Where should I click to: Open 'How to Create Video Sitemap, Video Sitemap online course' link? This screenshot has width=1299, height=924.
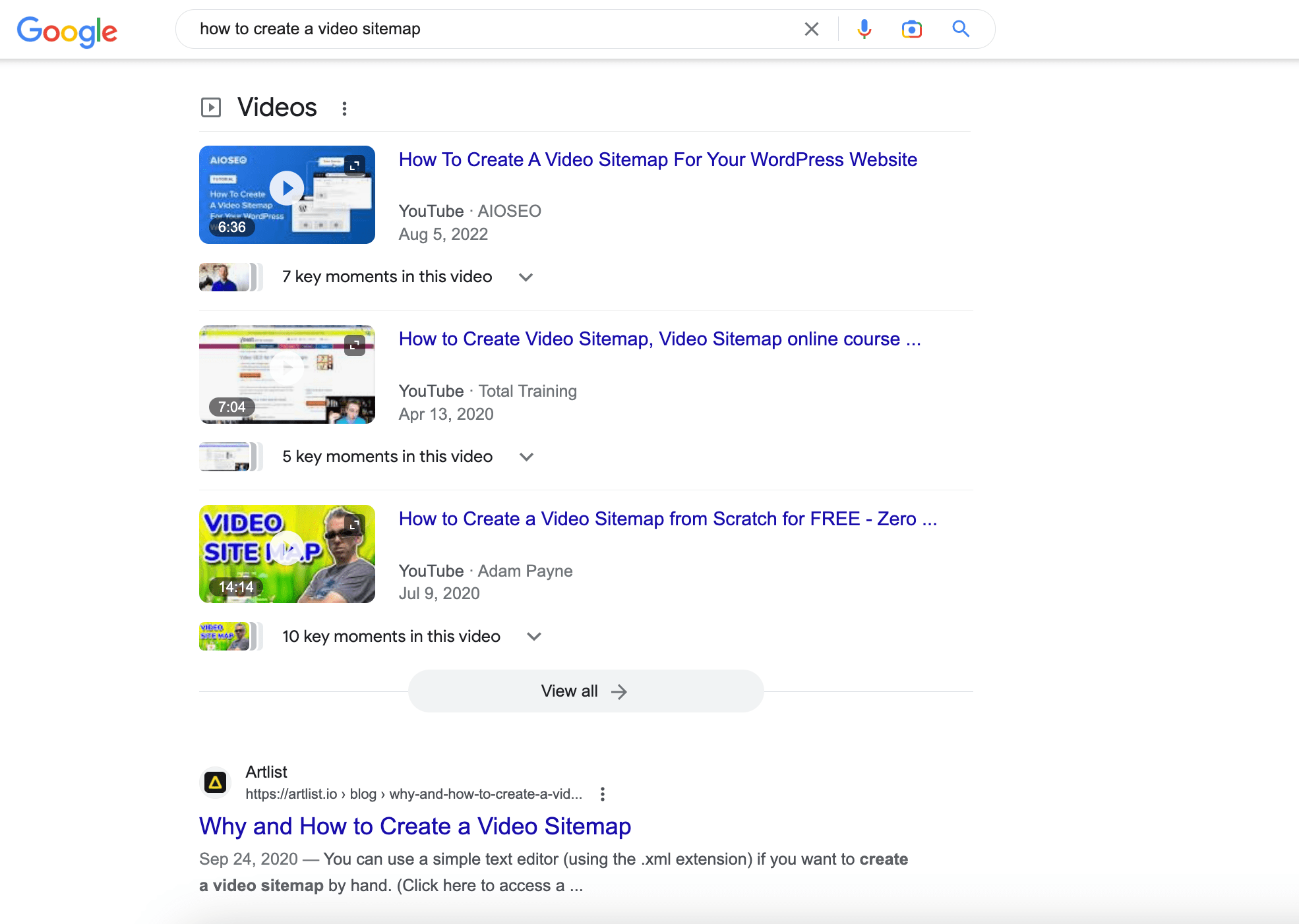tap(660, 339)
